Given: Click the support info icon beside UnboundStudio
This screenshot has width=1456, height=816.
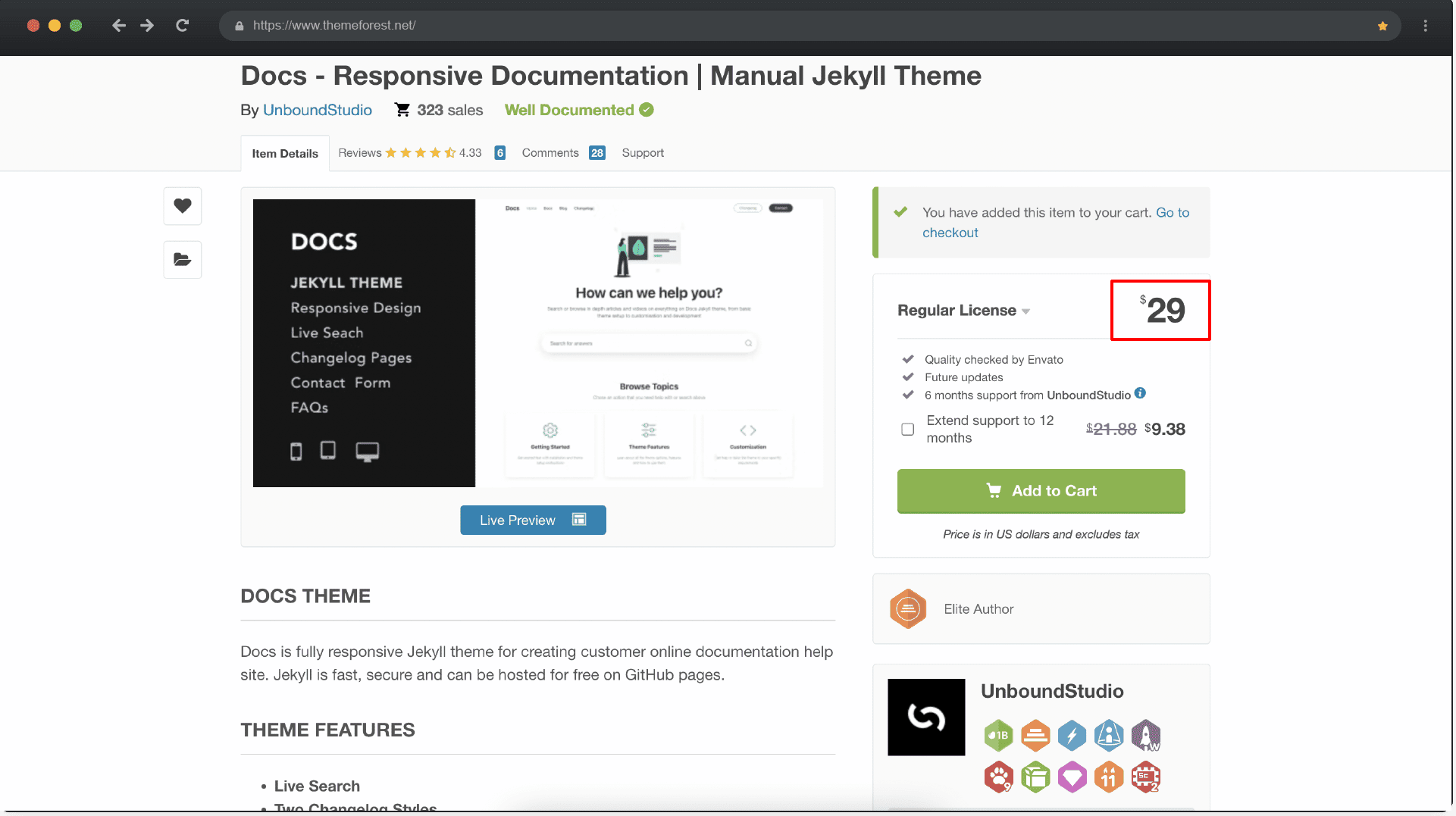Looking at the screenshot, I should pyautogui.click(x=1140, y=393).
